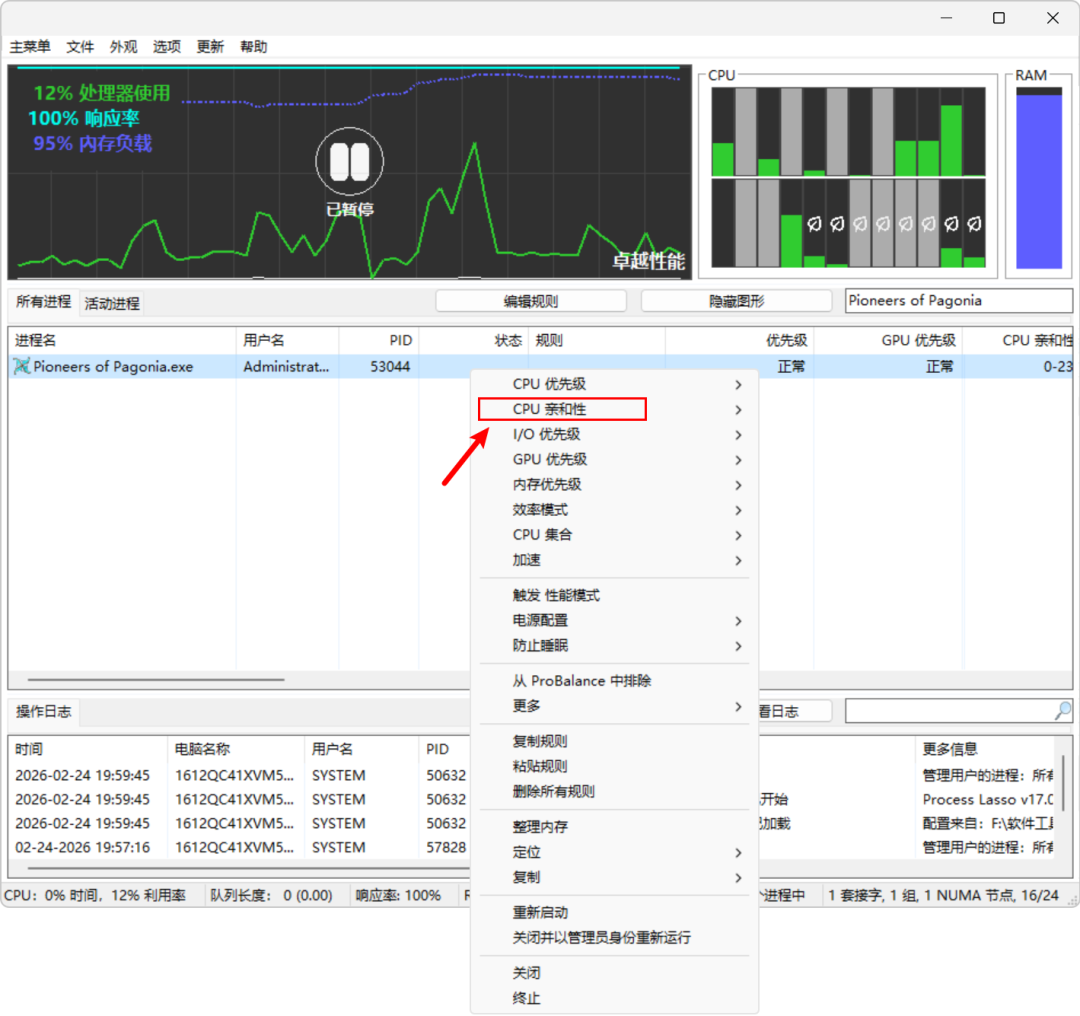This screenshot has width=1080, height=1016.
Task: Choose 关闭 in context menu
Action: pyautogui.click(x=614, y=973)
